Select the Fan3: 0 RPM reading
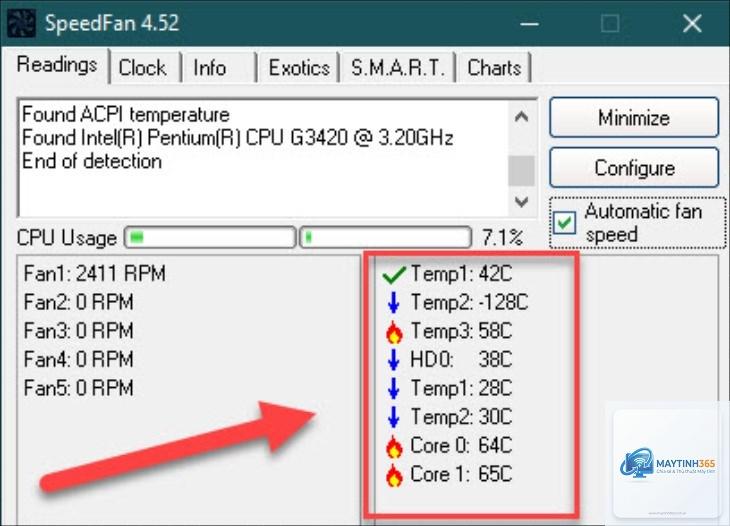 (79, 331)
